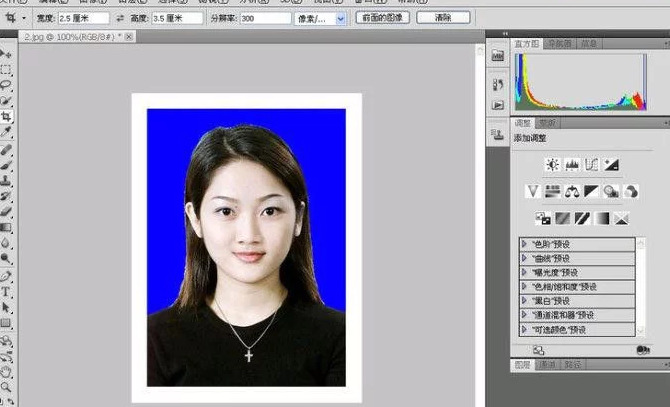Select the Blur tool
Screen dimensions: 670x407
click(6, 243)
